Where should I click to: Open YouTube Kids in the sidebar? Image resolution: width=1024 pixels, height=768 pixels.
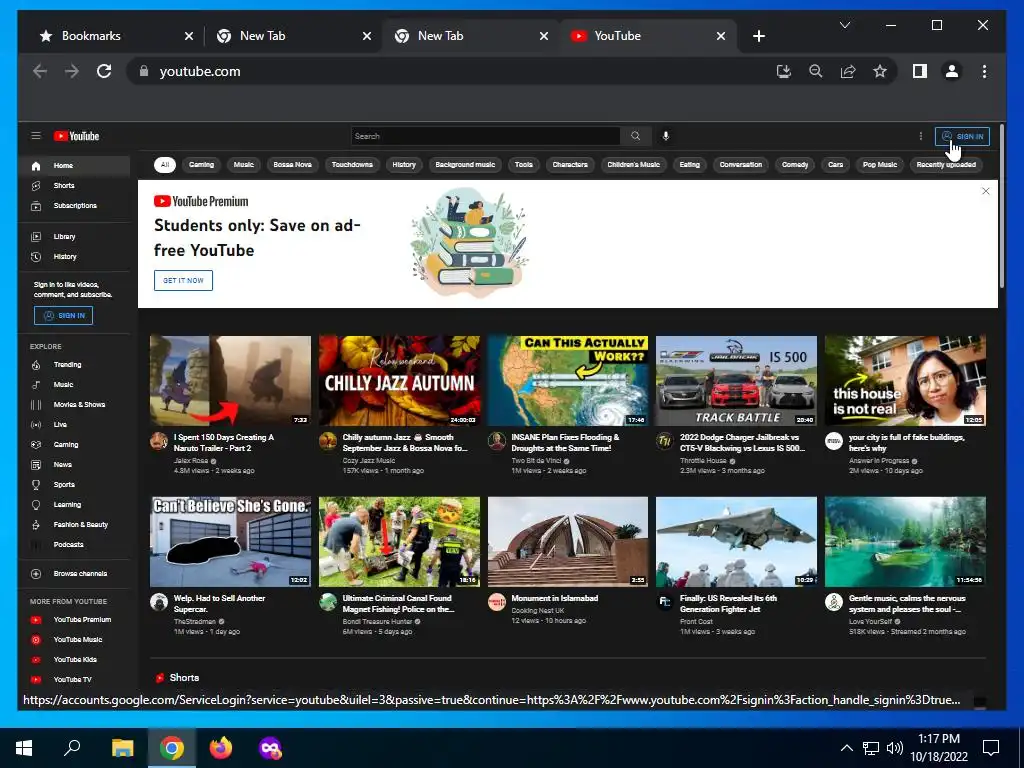(x=74, y=660)
